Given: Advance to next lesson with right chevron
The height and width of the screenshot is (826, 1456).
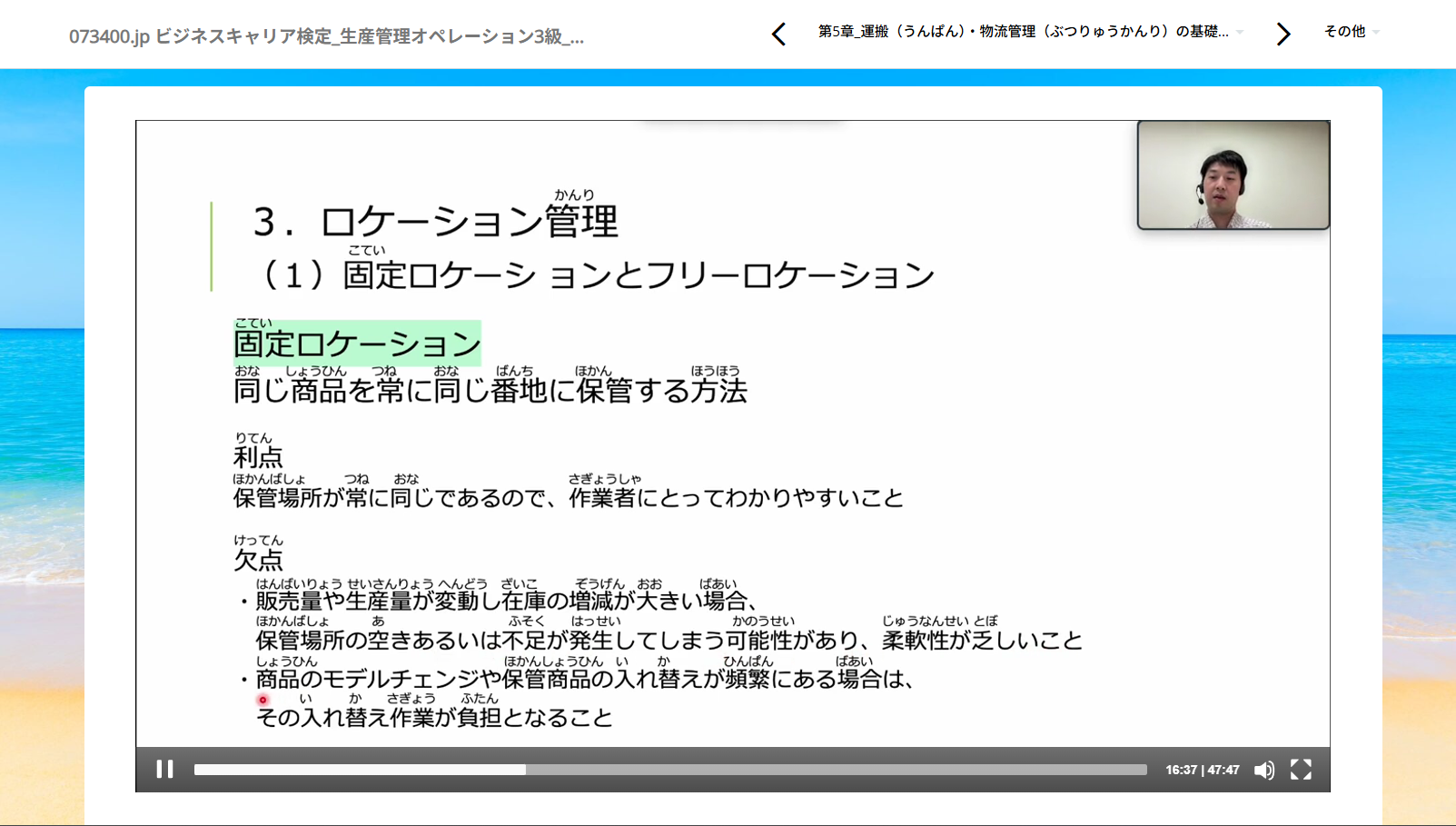Looking at the screenshot, I should 1283,34.
